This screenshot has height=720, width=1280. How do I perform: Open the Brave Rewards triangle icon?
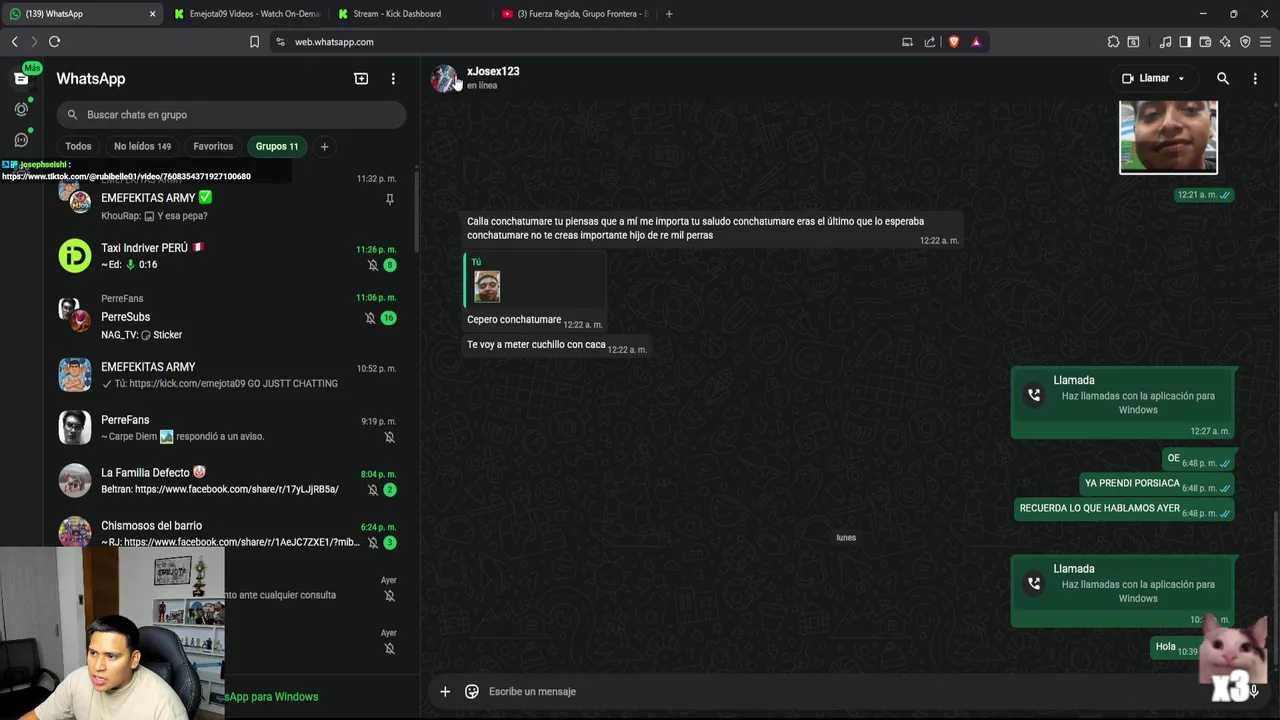coord(976,42)
